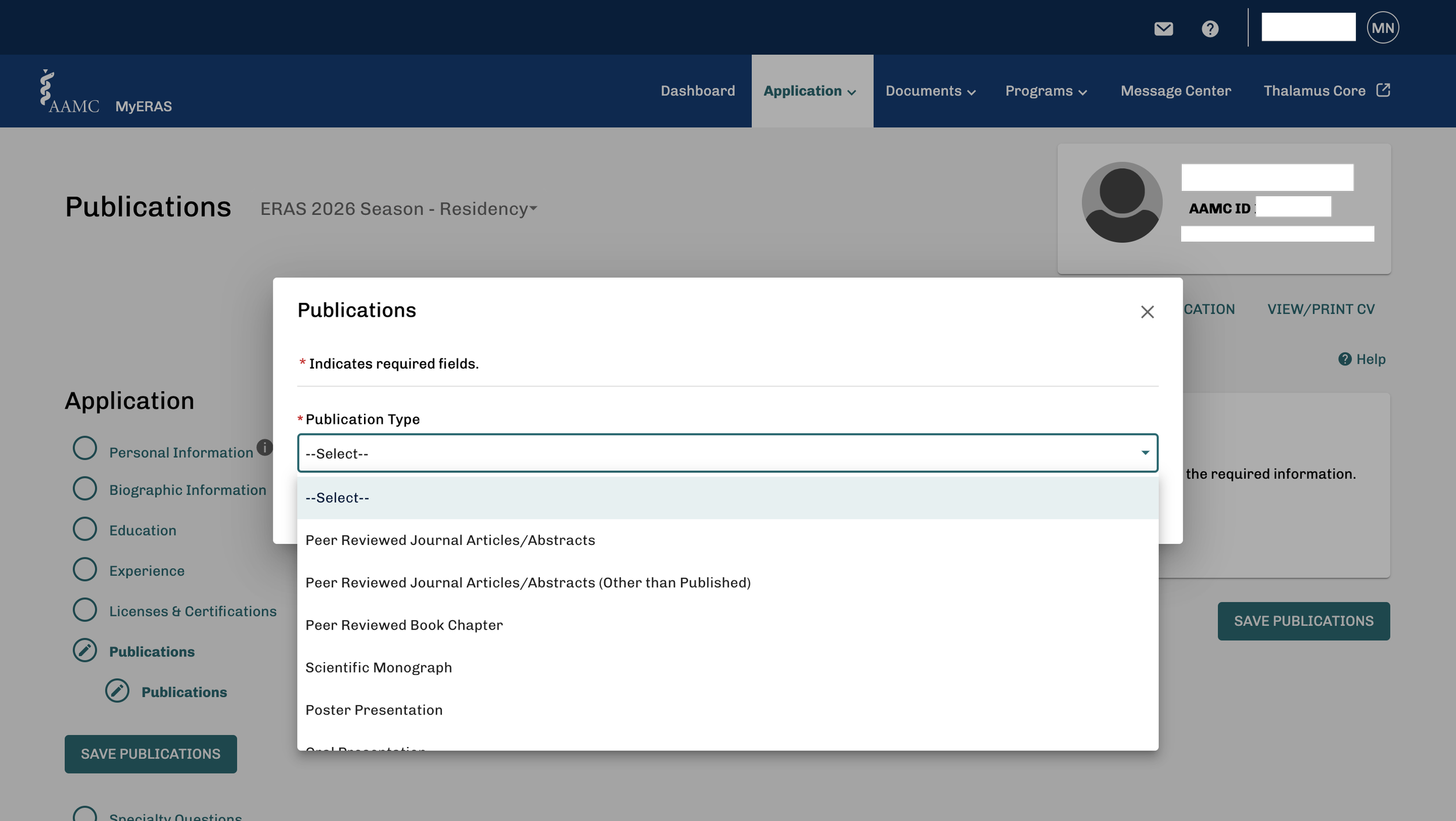The width and height of the screenshot is (1456, 821).
Task: Choose Poster Presentation option
Action: (x=374, y=710)
